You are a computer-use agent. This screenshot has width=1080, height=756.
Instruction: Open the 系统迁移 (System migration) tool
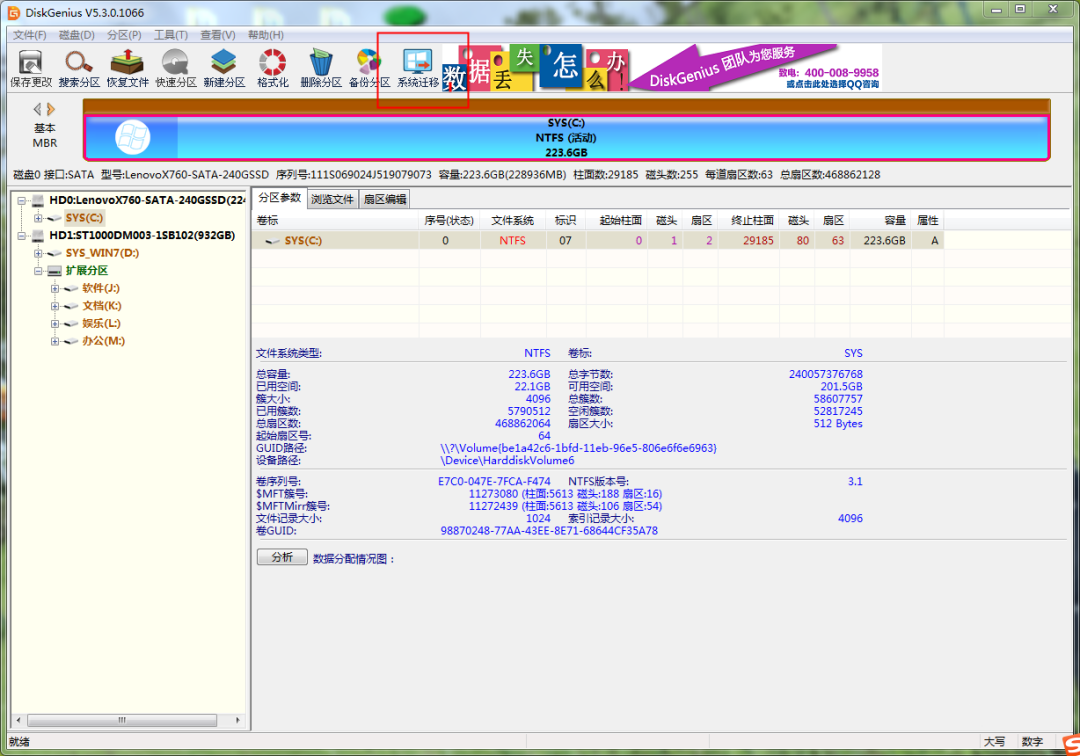tap(418, 66)
